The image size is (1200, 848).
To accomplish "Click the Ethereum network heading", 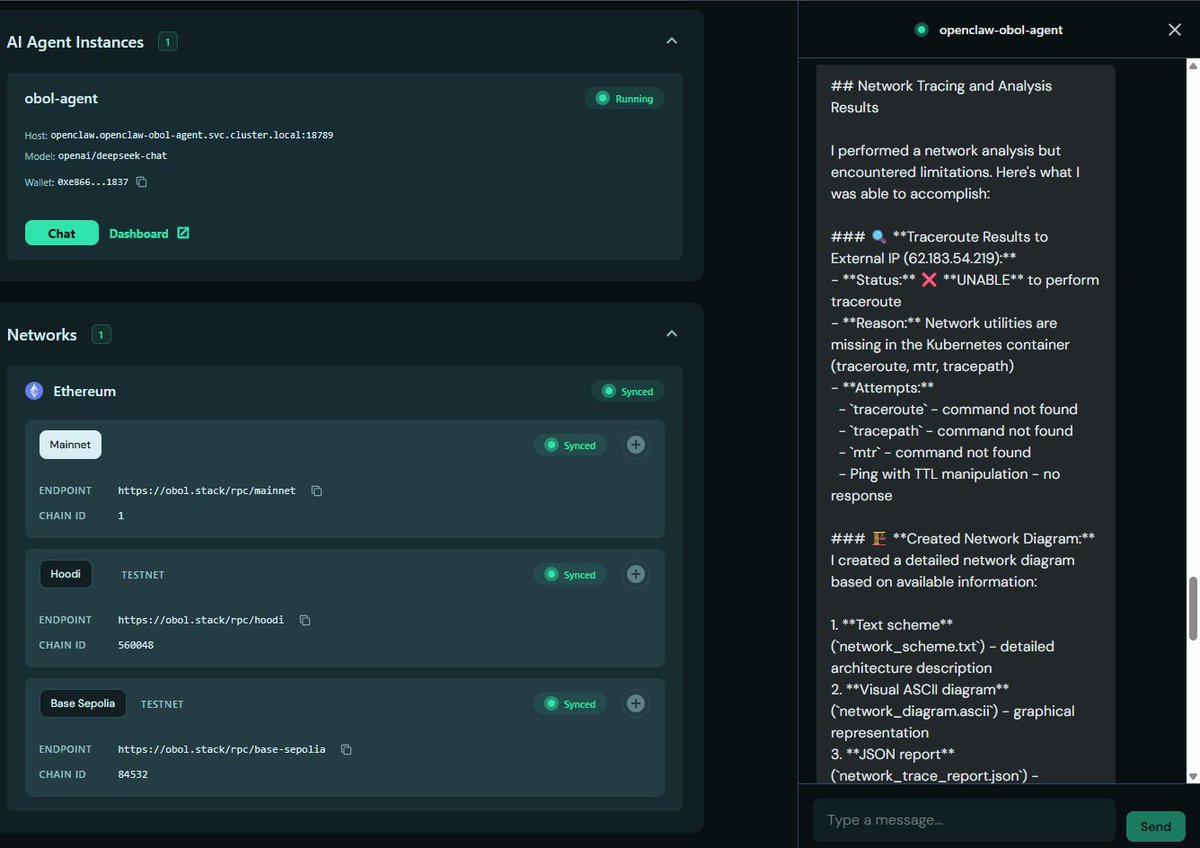I will 84,391.
